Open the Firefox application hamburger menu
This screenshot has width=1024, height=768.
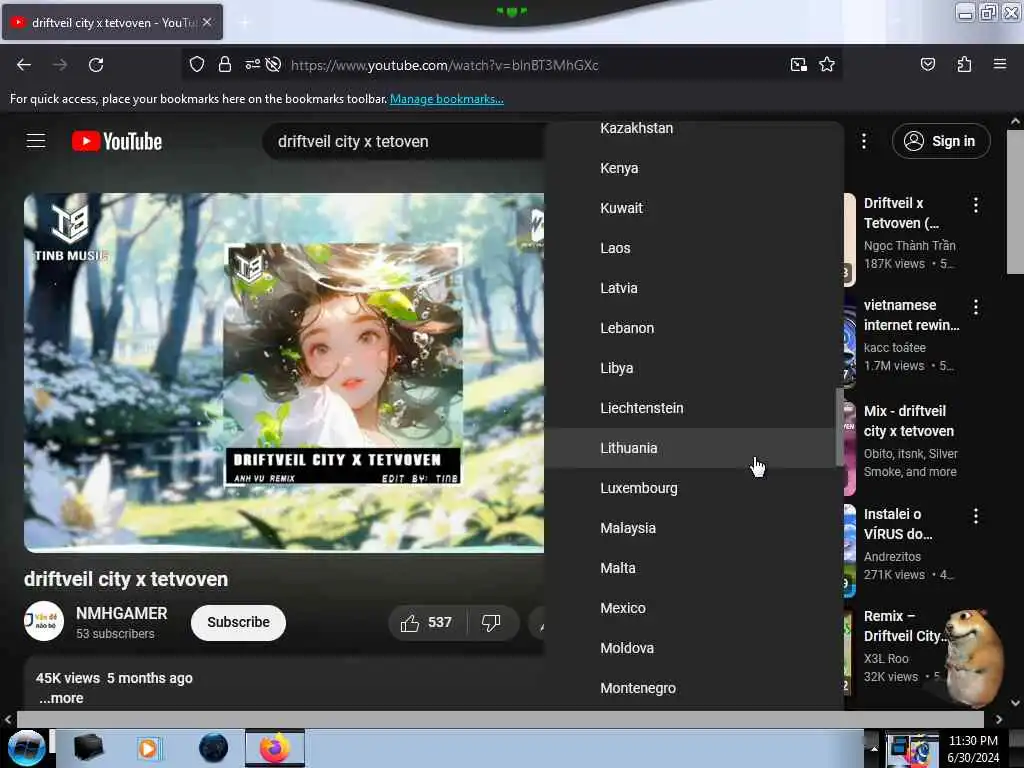[x=1000, y=64]
